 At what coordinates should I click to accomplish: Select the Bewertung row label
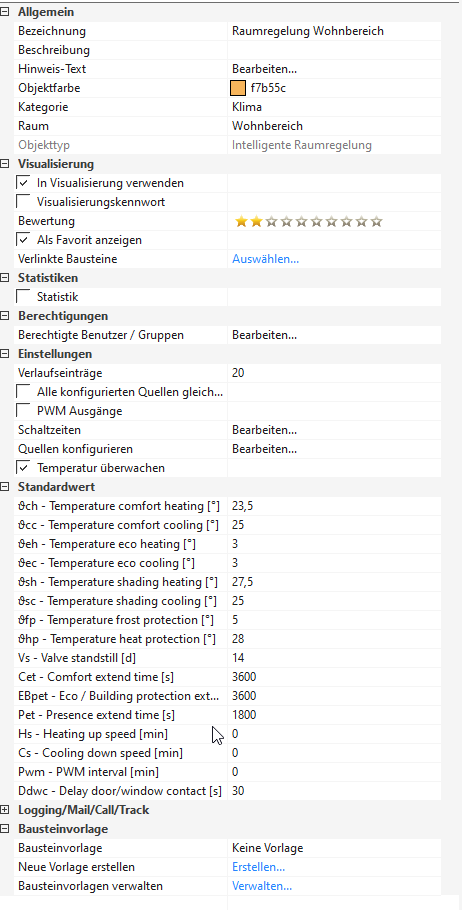46,221
